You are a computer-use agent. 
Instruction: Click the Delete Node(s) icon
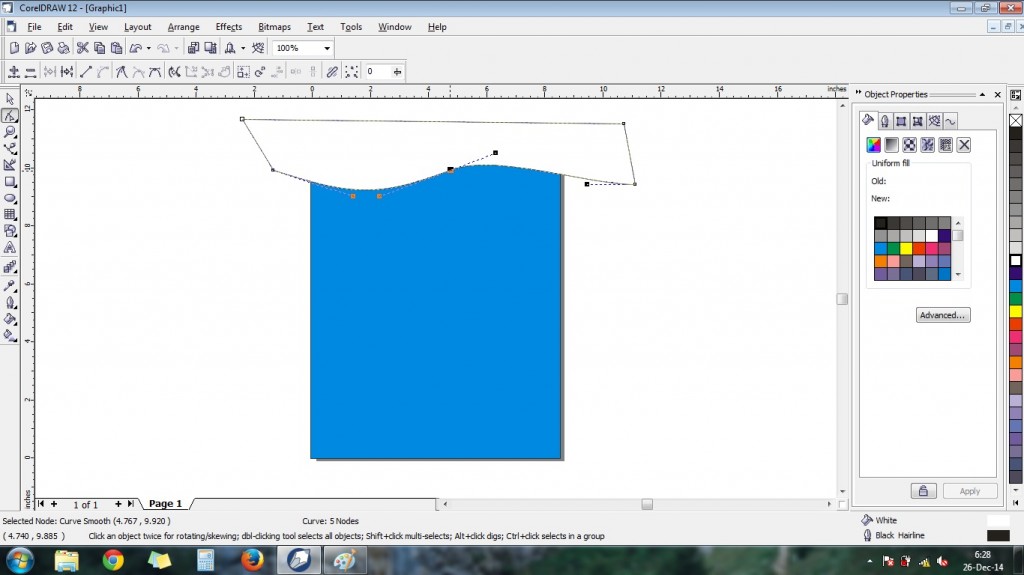pos(30,72)
